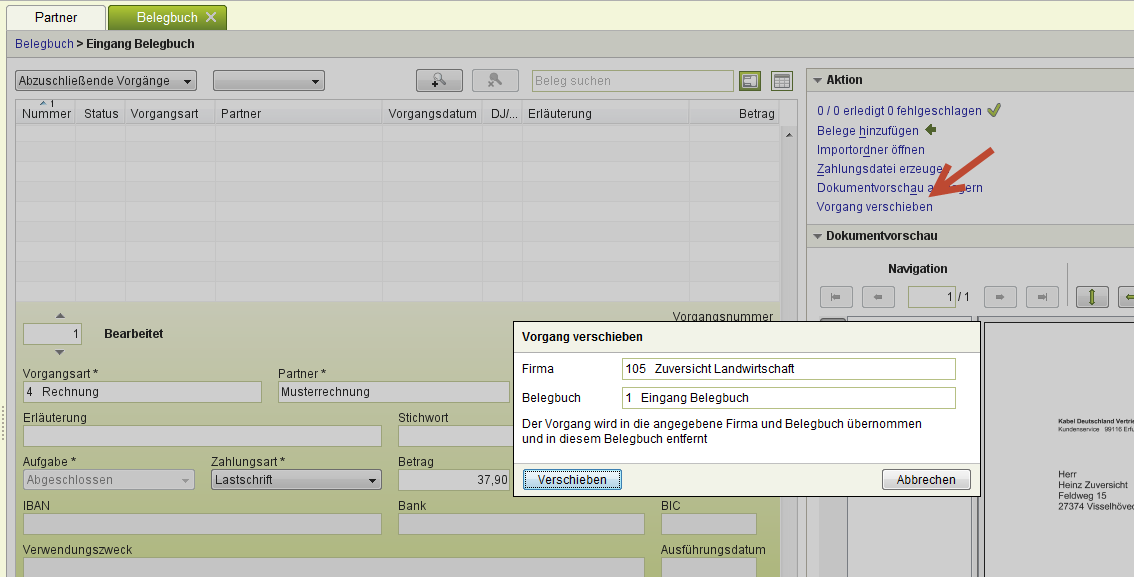Click the Belege hinzufügen link

coord(867,130)
